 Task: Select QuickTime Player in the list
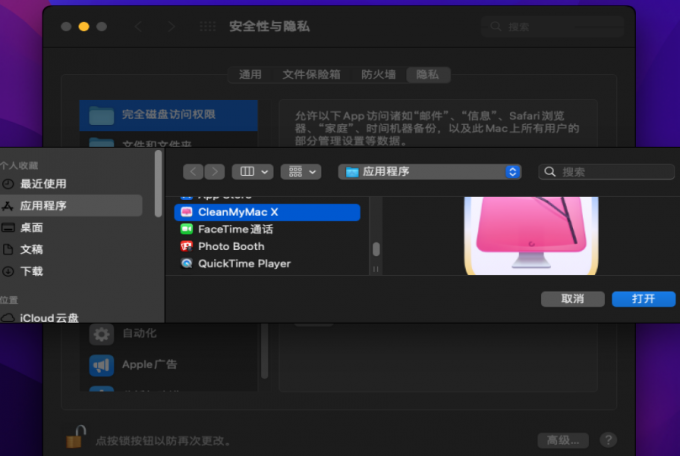(x=267, y=263)
